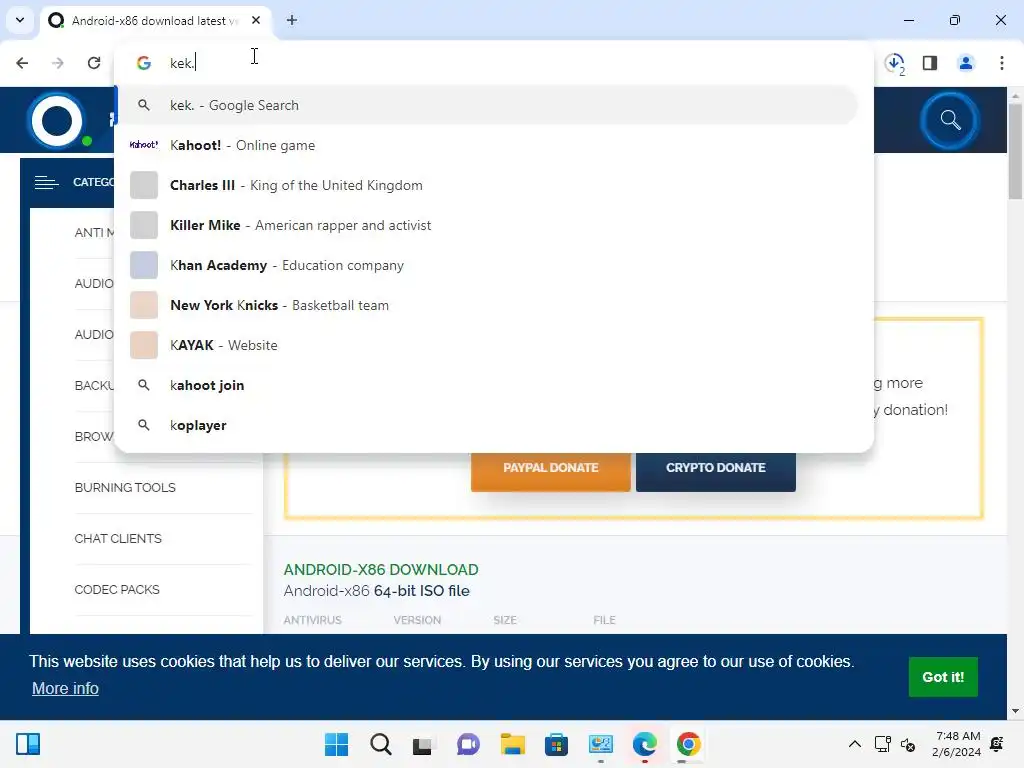Image resolution: width=1024 pixels, height=768 pixels.
Task: Open Chat Clients category
Action: pyautogui.click(x=118, y=539)
